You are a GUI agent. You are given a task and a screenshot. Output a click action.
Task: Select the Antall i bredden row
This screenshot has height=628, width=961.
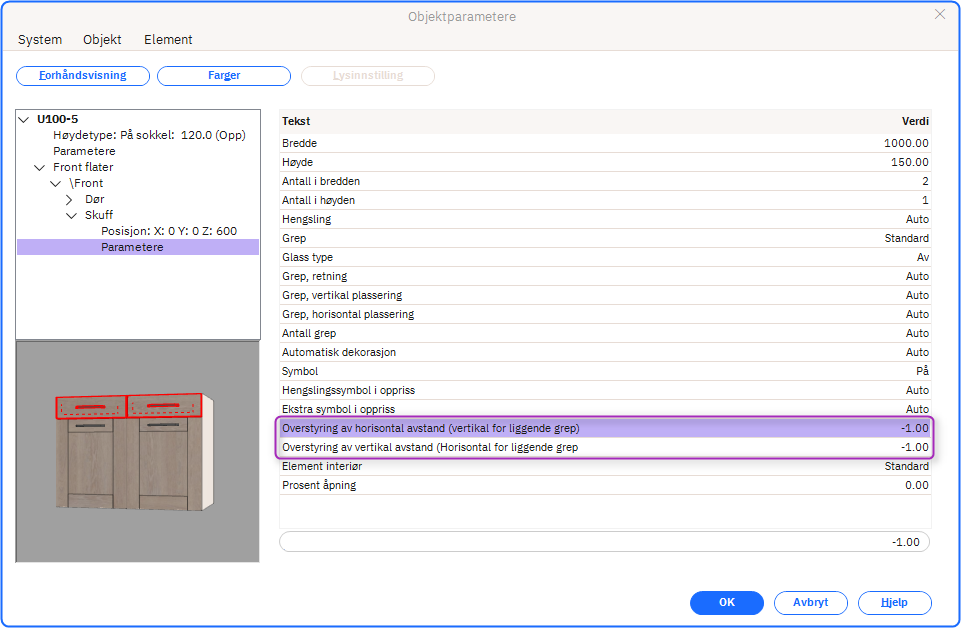[605, 181]
